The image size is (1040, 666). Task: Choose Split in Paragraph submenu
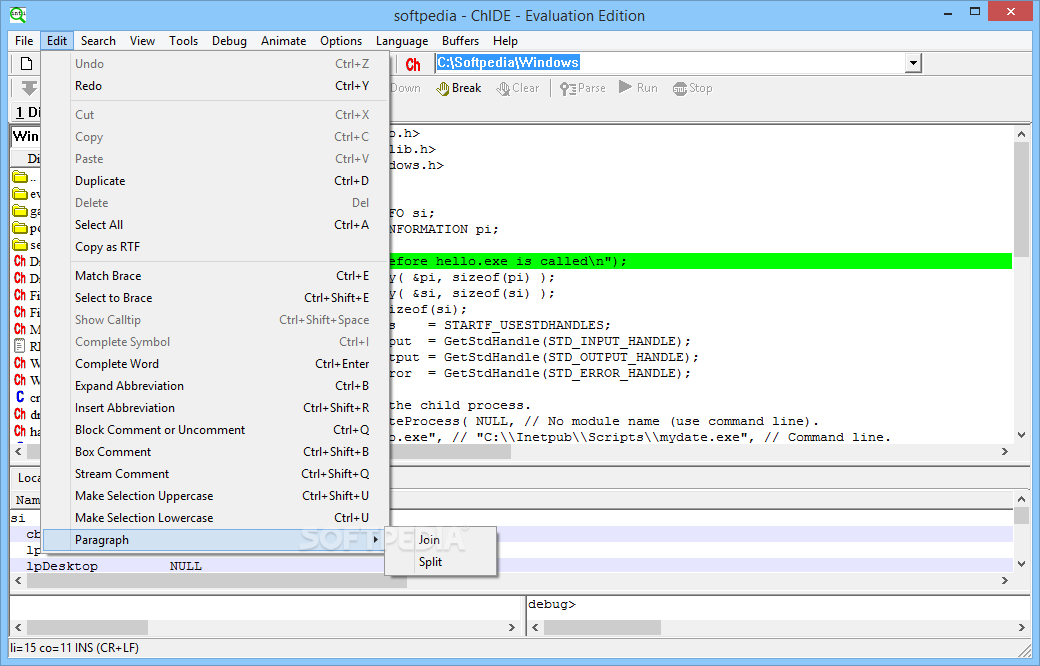(x=440, y=562)
